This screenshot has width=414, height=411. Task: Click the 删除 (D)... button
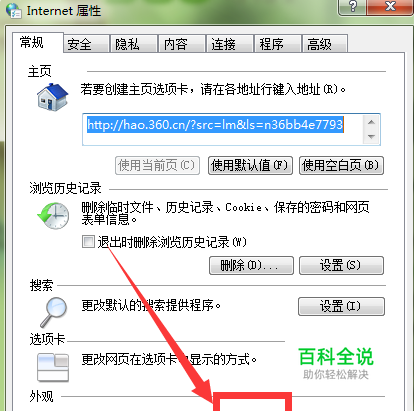click(251, 265)
